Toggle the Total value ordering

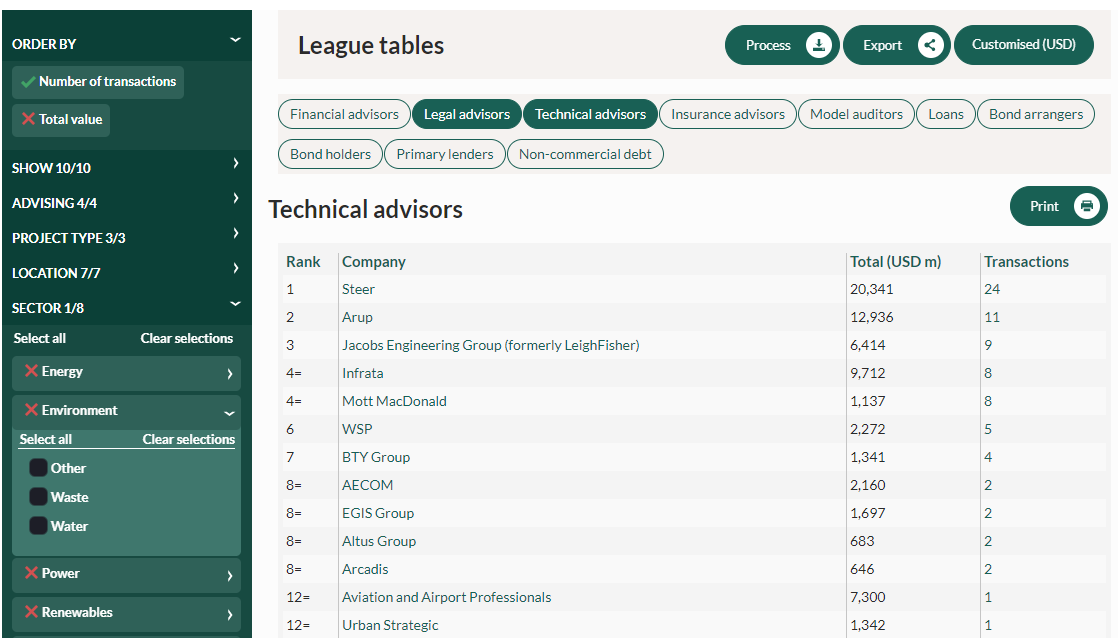61,120
